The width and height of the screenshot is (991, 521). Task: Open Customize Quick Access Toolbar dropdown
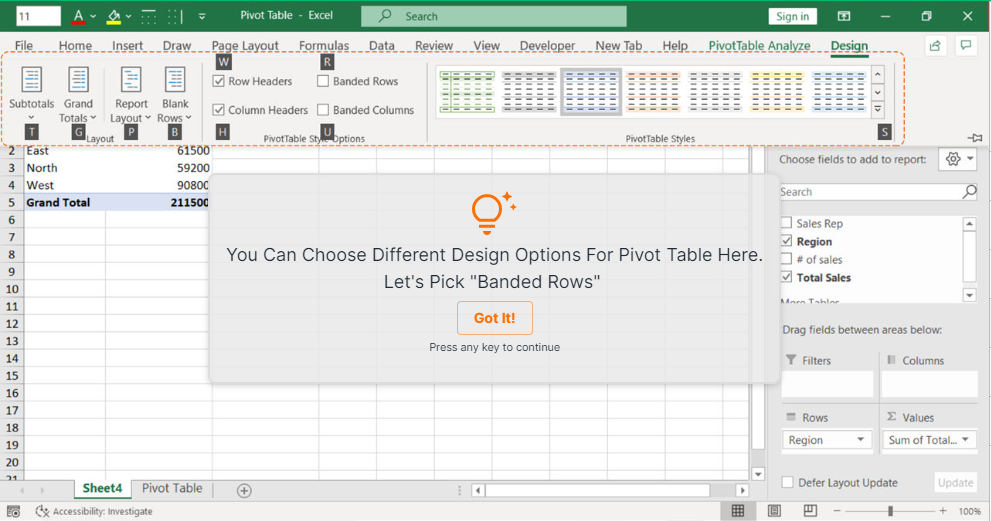(202, 16)
